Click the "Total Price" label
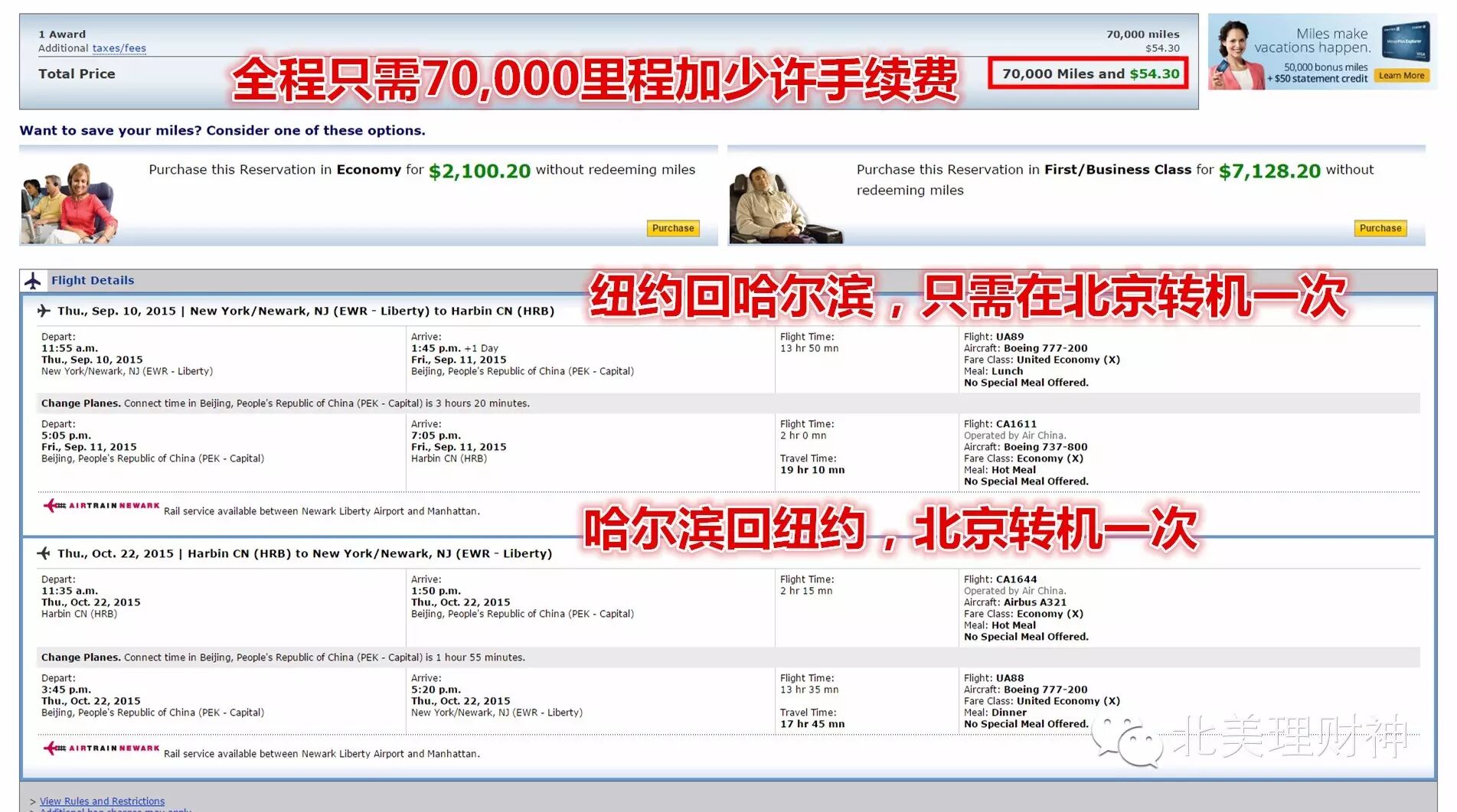The height and width of the screenshot is (812, 1457). tap(77, 74)
